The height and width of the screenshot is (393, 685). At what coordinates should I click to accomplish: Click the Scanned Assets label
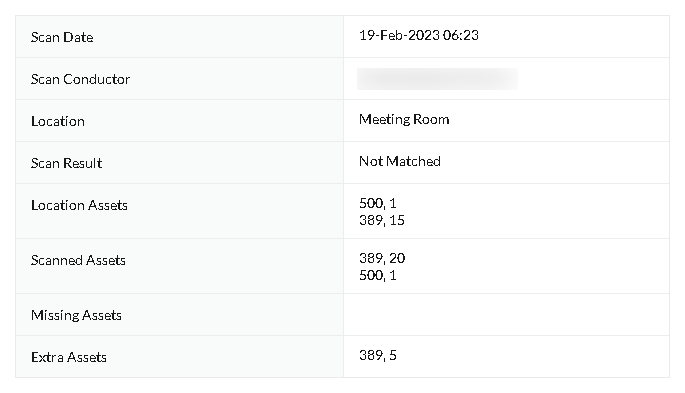pyautogui.click(x=78, y=260)
